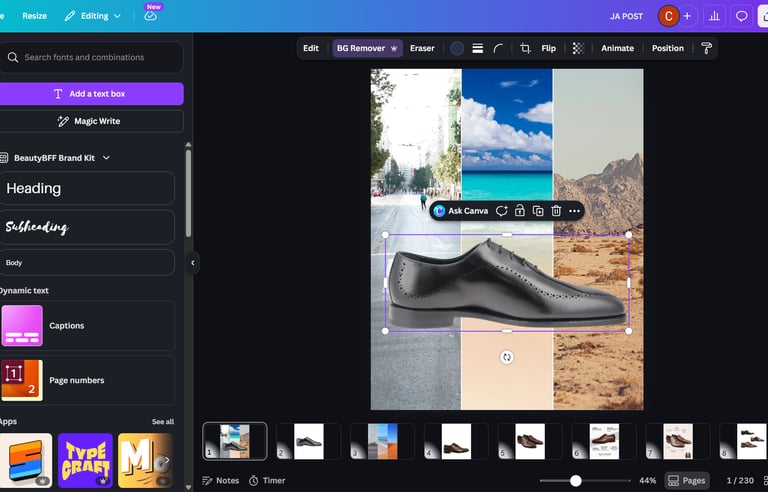Toggle the Pages view button
This screenshot has width=768, height=492.
tap(687, 480)
